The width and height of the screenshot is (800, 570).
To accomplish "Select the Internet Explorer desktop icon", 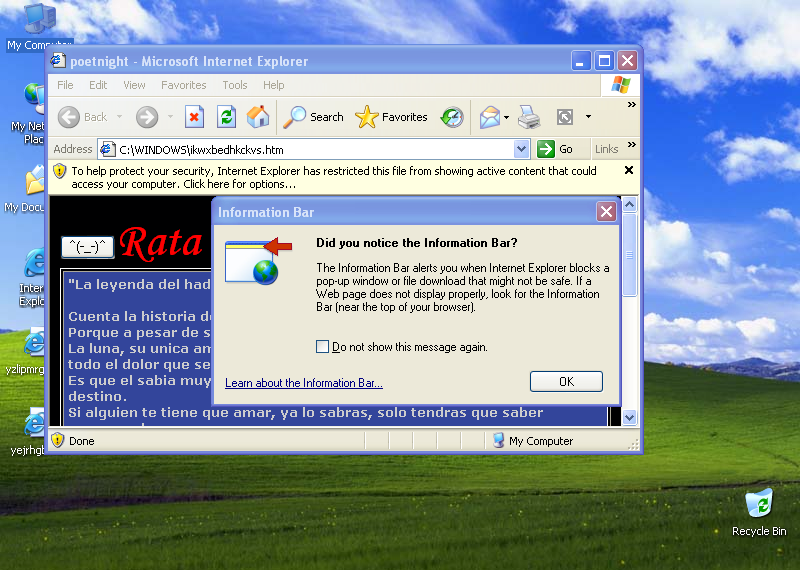I will pyautogui.click(x=32, y=278).
